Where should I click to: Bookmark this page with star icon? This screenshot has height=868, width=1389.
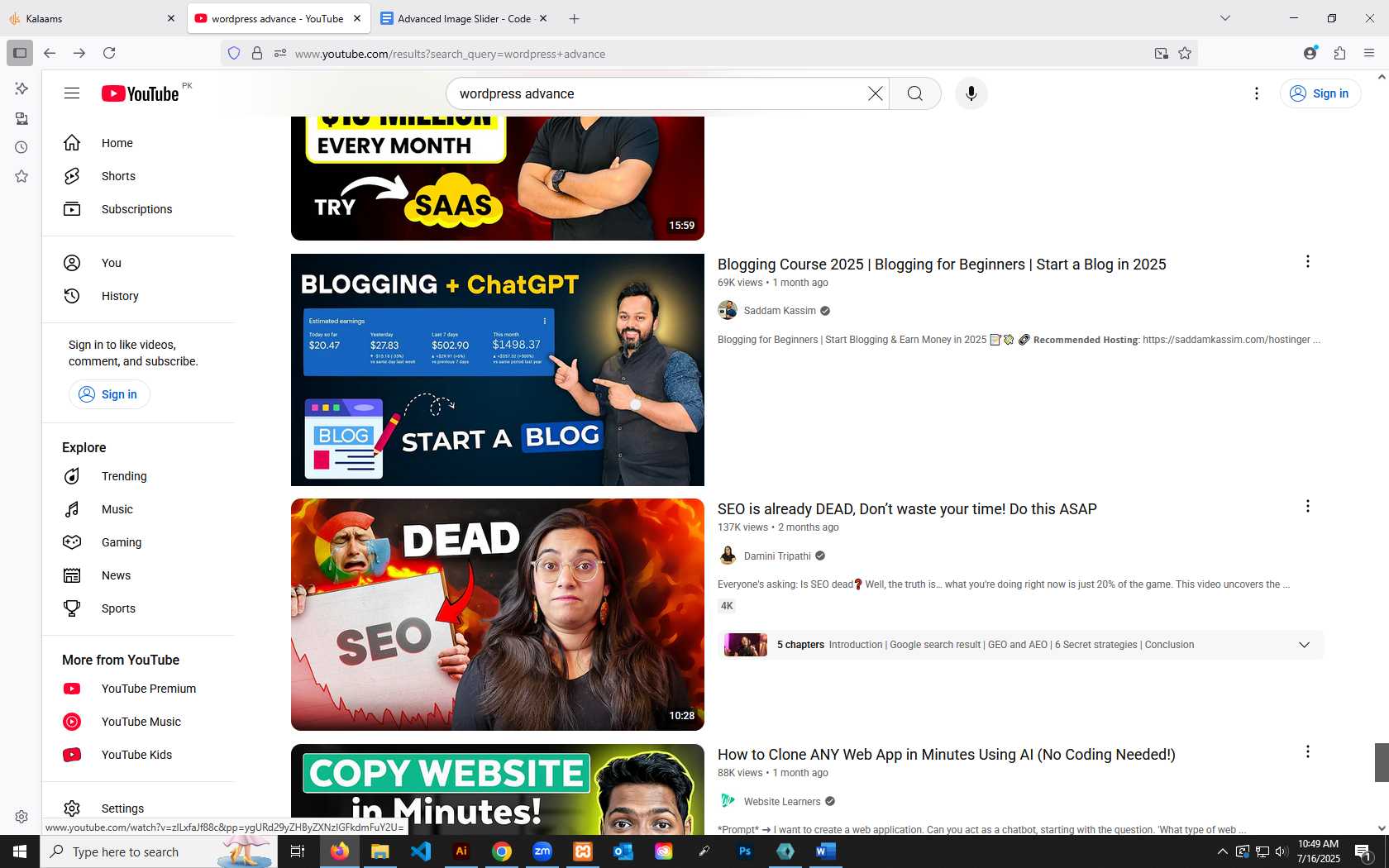click(1185, 53)
